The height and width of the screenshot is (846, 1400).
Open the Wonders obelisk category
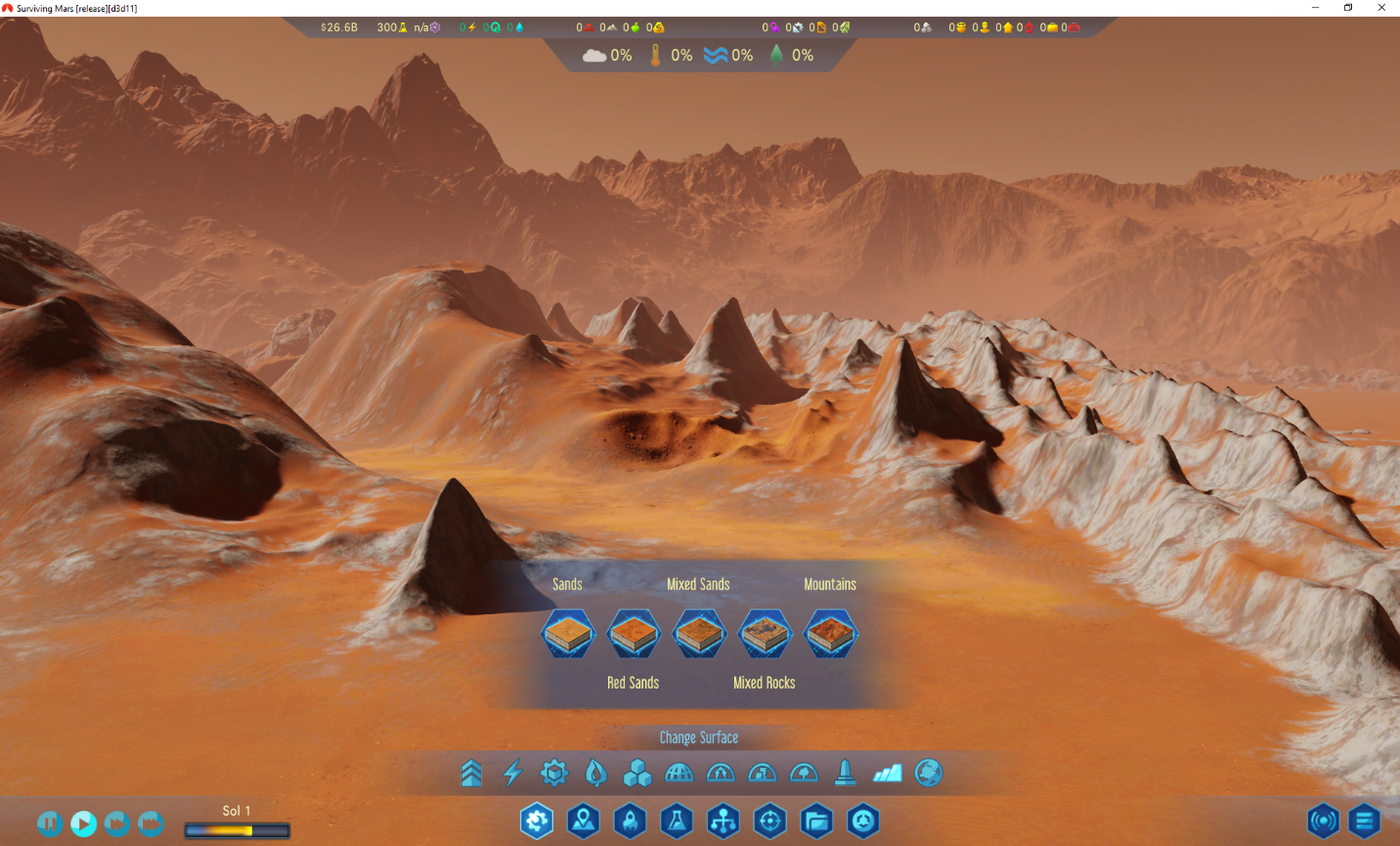[x=846, y=773]
